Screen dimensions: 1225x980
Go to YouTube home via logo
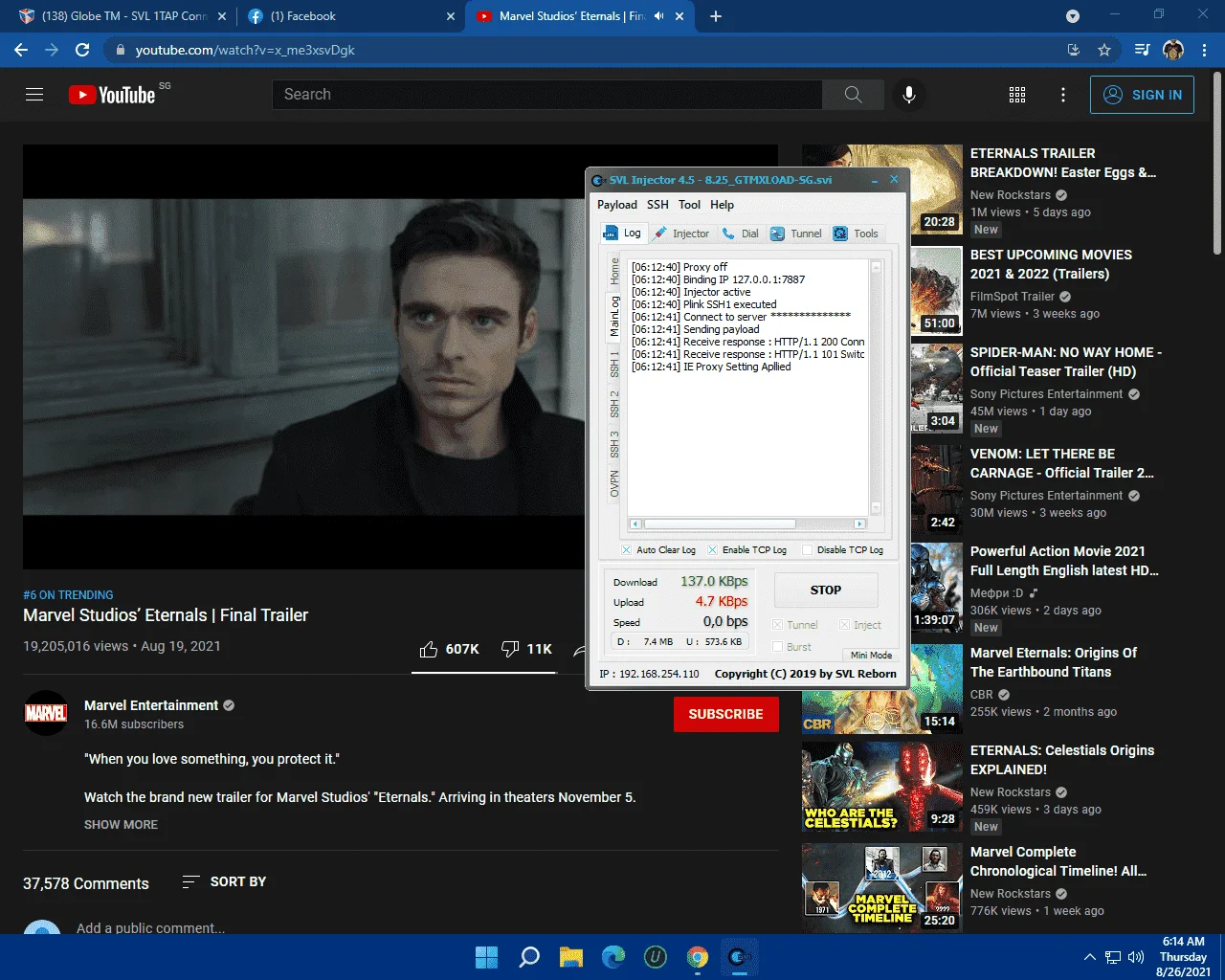click(x=112, y=95)
